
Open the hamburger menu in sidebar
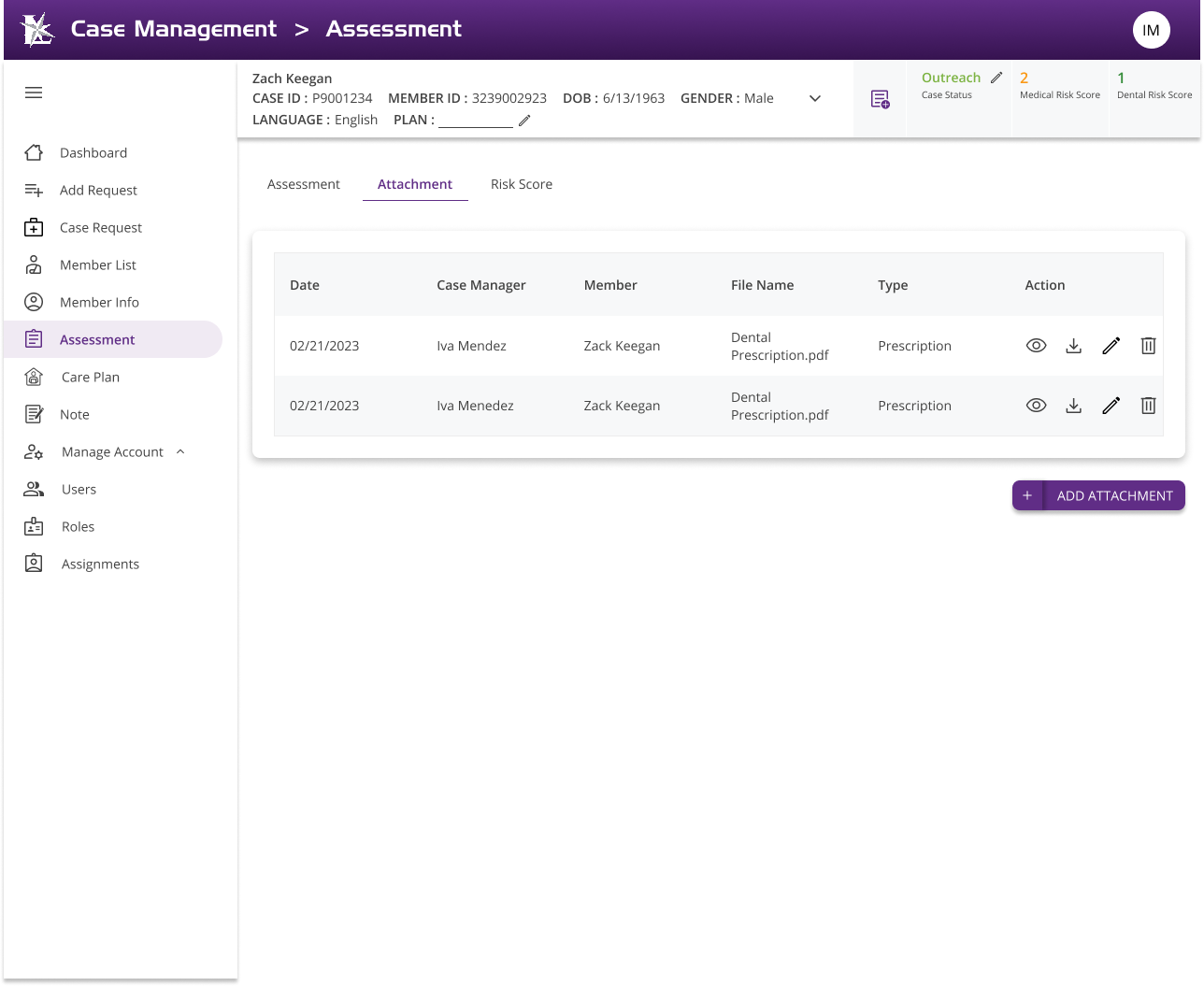click(34, 93)
